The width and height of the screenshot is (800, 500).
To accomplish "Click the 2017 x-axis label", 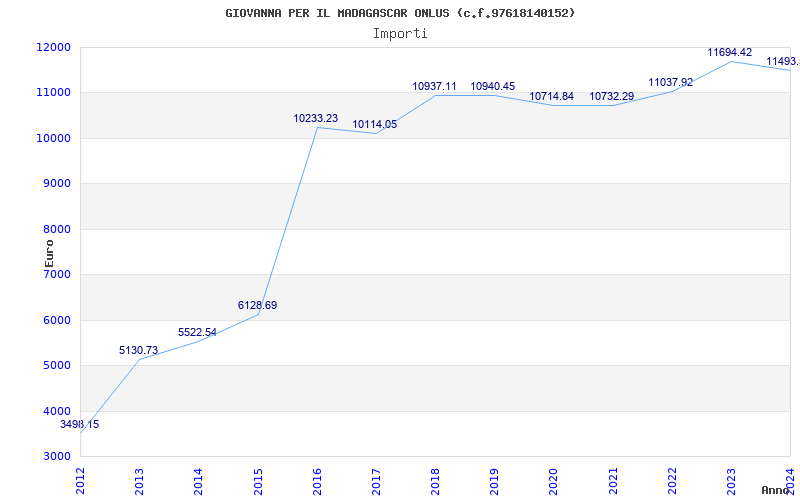I will (x=377, y=481).
